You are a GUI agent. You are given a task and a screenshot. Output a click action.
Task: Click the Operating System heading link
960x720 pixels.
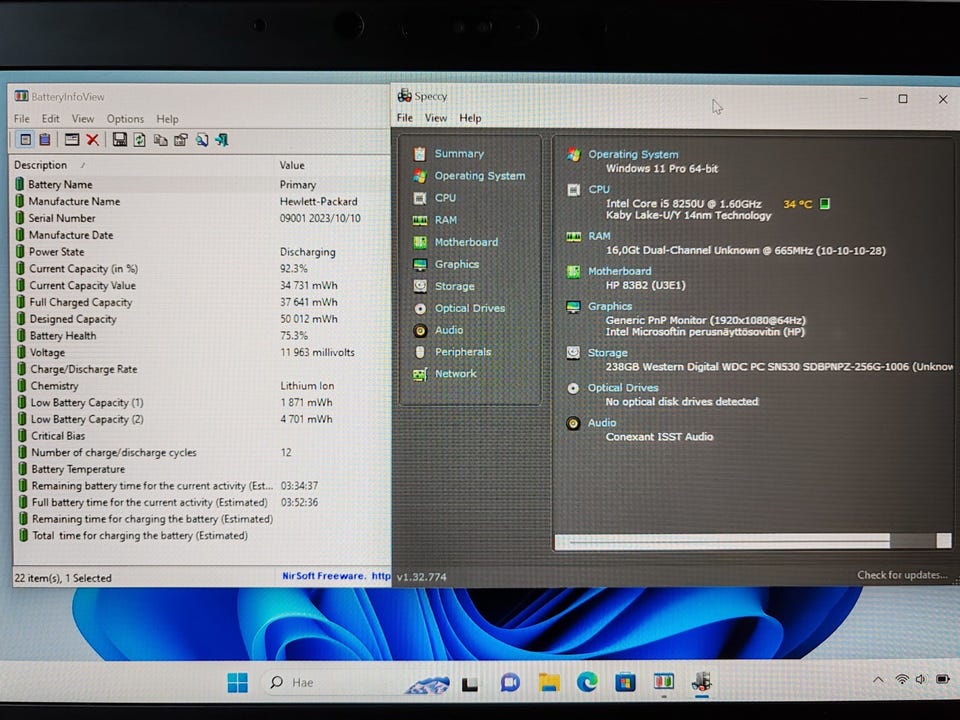[x=632, y=154]
